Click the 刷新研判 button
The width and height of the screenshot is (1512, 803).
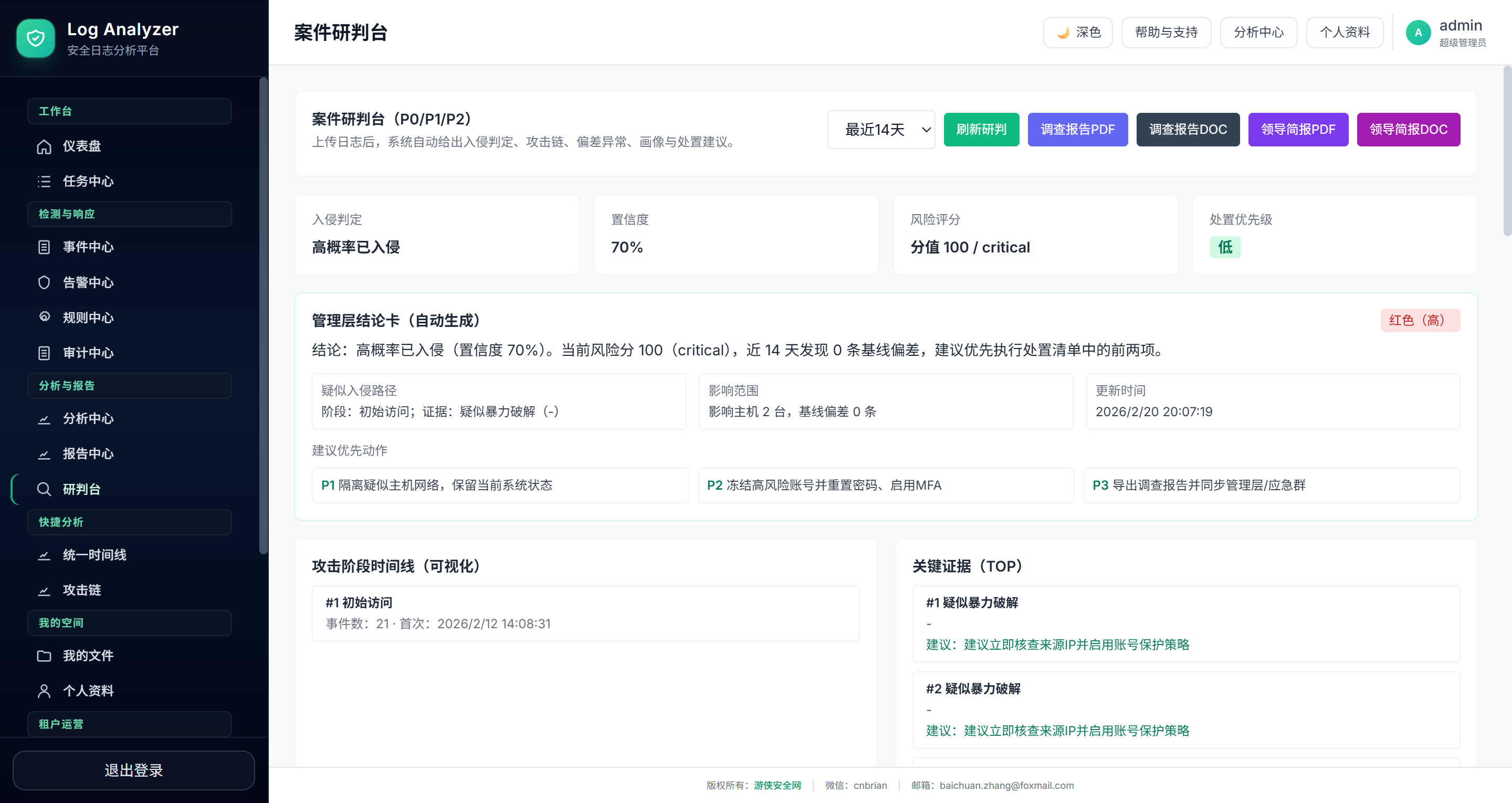coord(981,130)
